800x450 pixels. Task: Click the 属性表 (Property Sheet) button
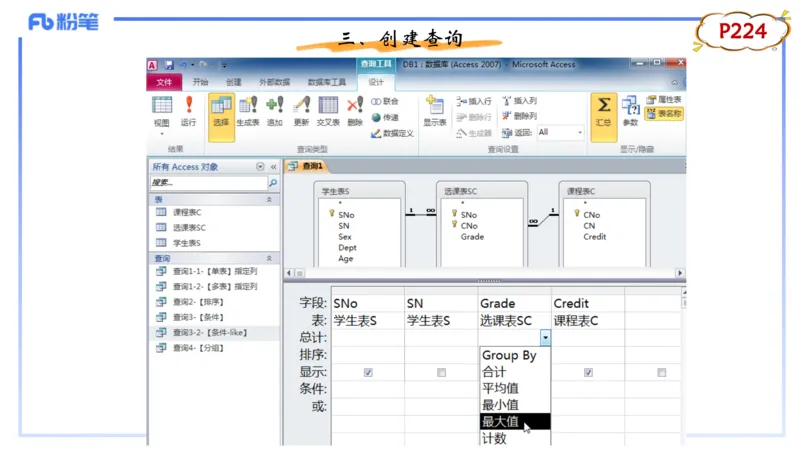pyautogui.click(x=664, y=100)
